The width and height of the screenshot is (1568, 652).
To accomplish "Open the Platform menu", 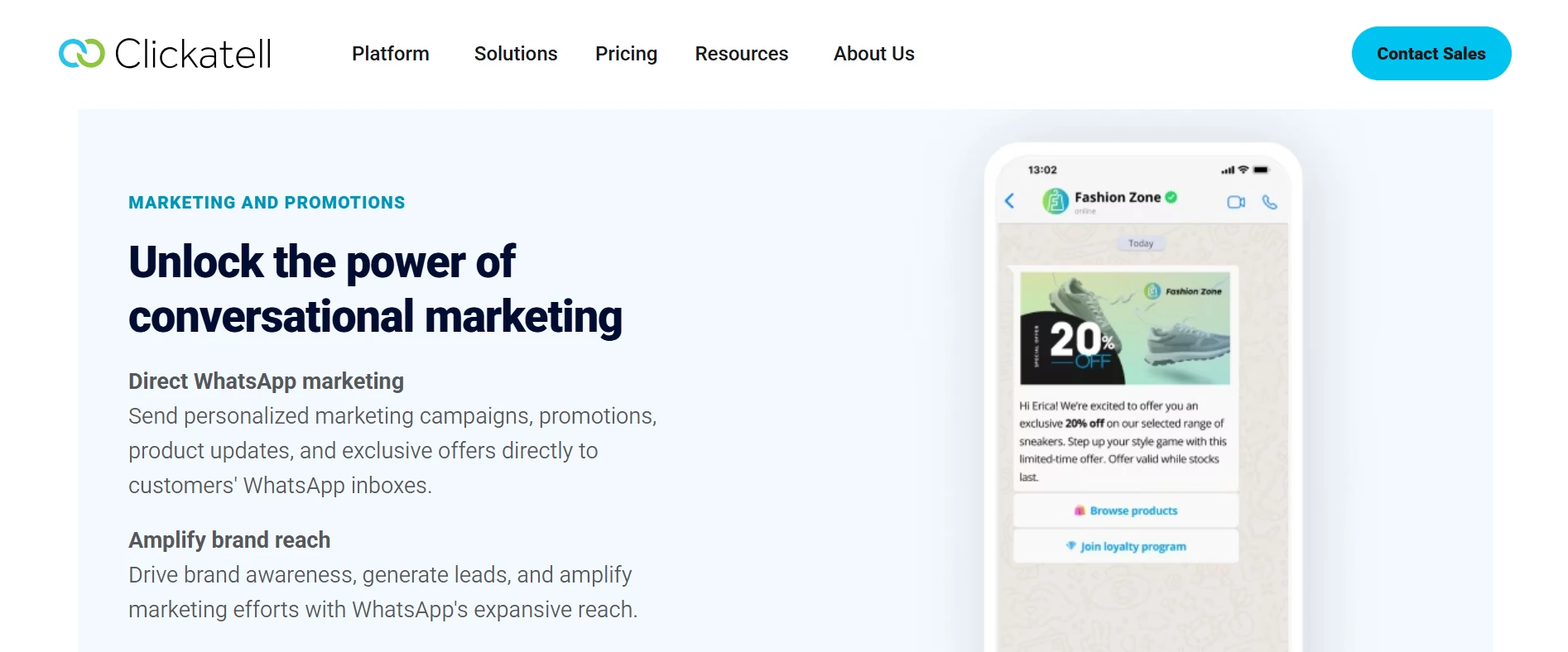I will (x=390, y=53).
